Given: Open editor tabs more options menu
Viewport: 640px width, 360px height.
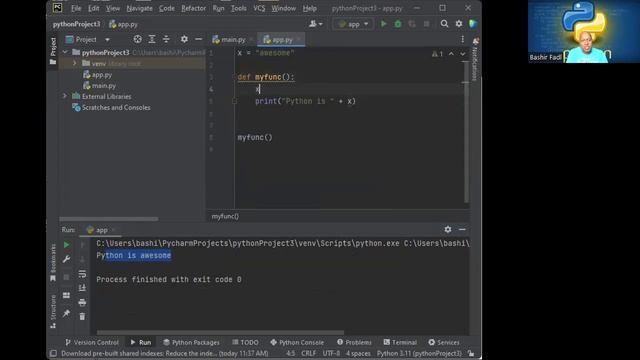Looking at the screenshot, I should [462, 39].
